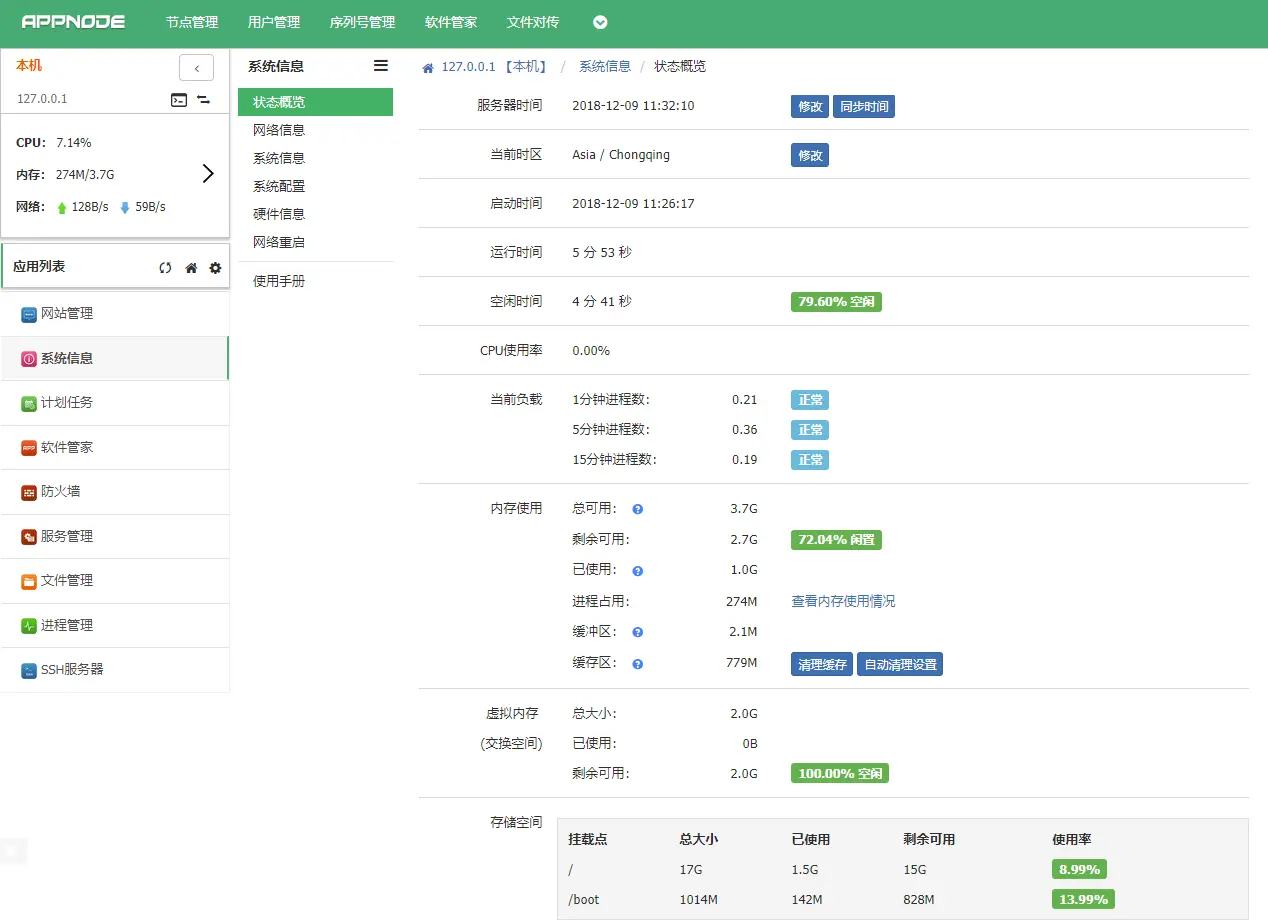The image size is (1268, 922).
Task: Refresh the 应用列表 panel
Action: (166, 267)
